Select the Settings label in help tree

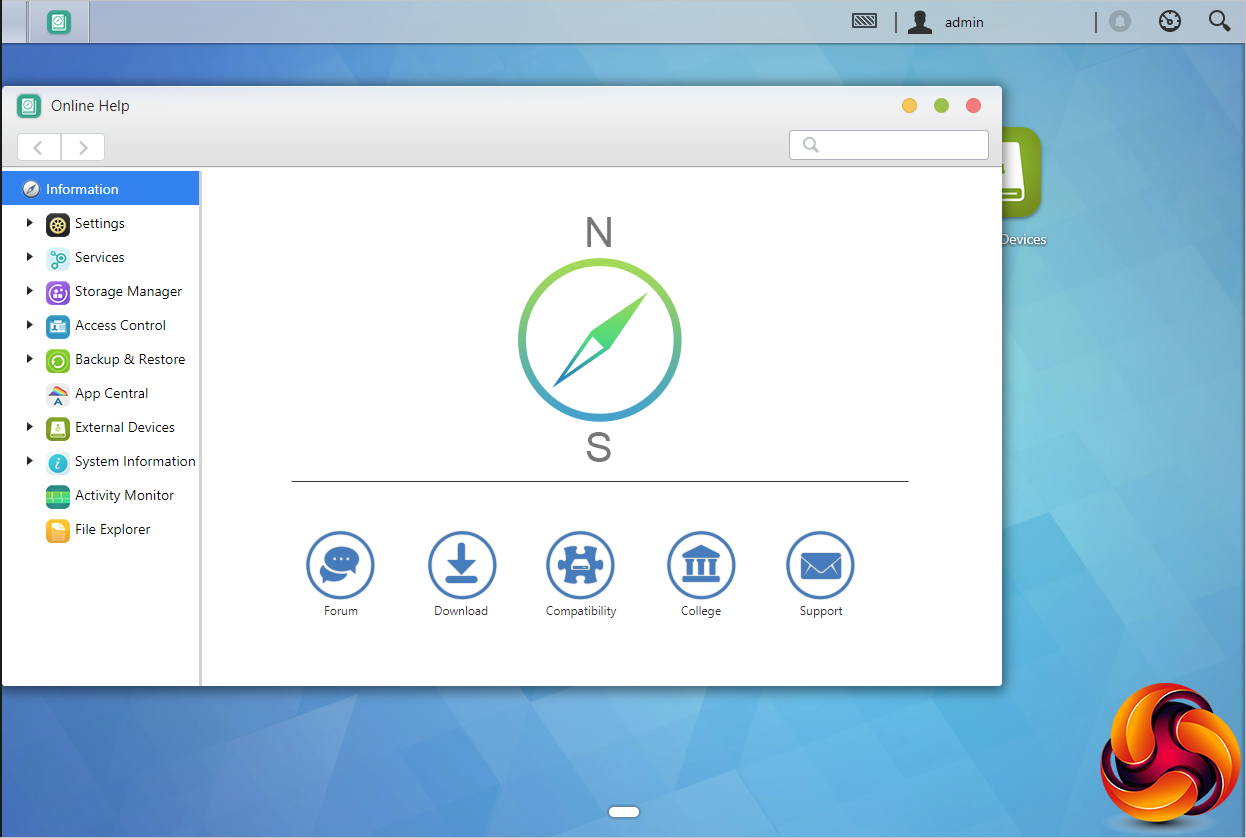pos(100,224)
